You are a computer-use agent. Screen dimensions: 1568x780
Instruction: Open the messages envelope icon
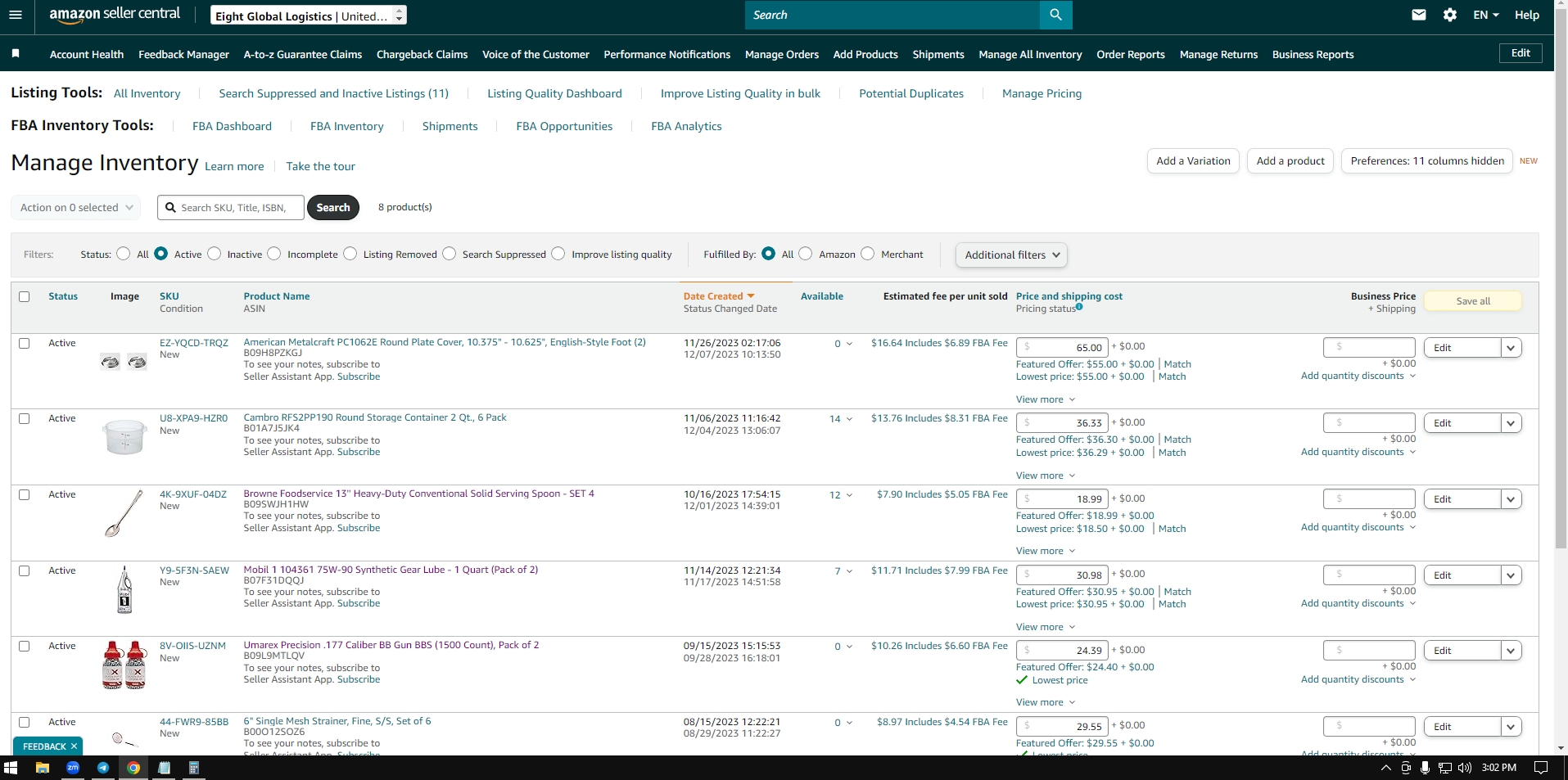click(x=1419, y=15)
